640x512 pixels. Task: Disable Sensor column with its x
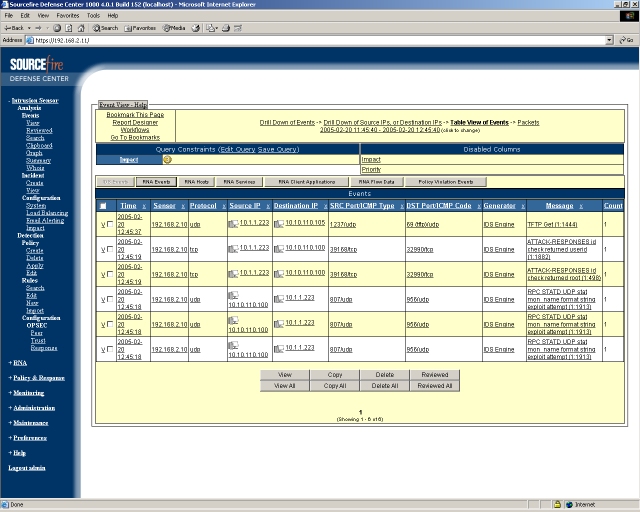[x=183, y=206]
